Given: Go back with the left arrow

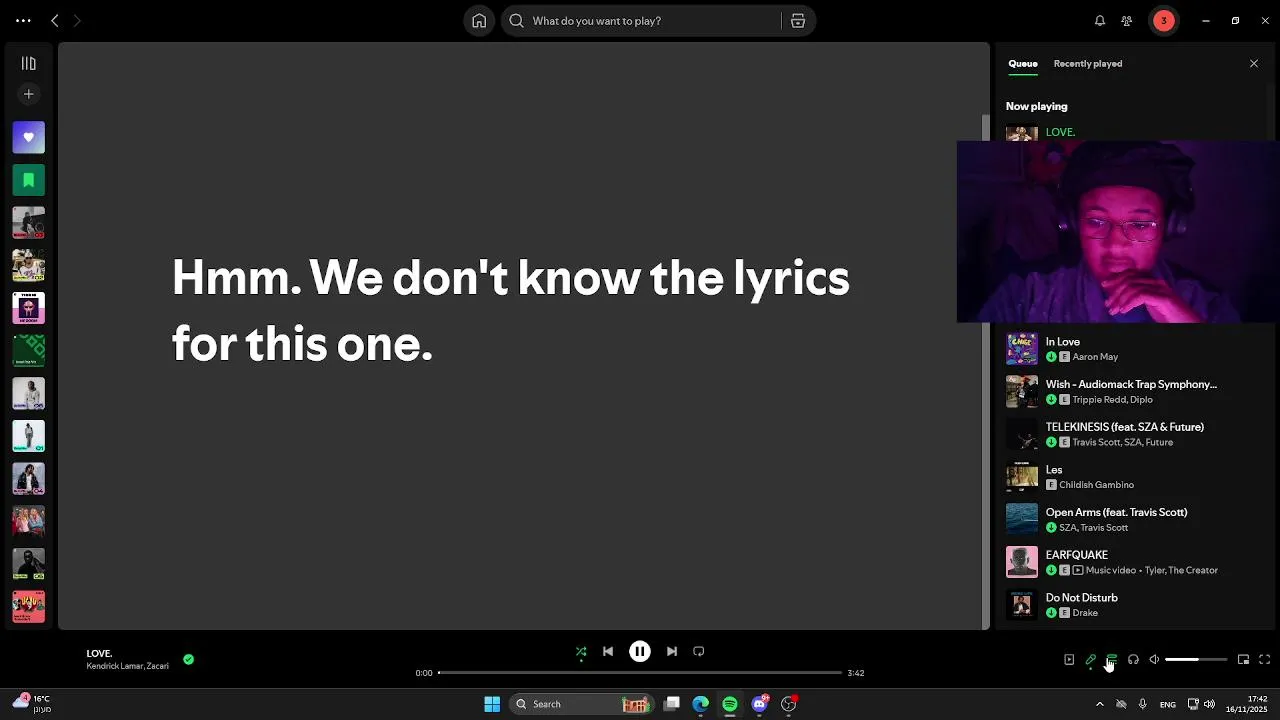Looking at the screenshot, I should [55, 20].
